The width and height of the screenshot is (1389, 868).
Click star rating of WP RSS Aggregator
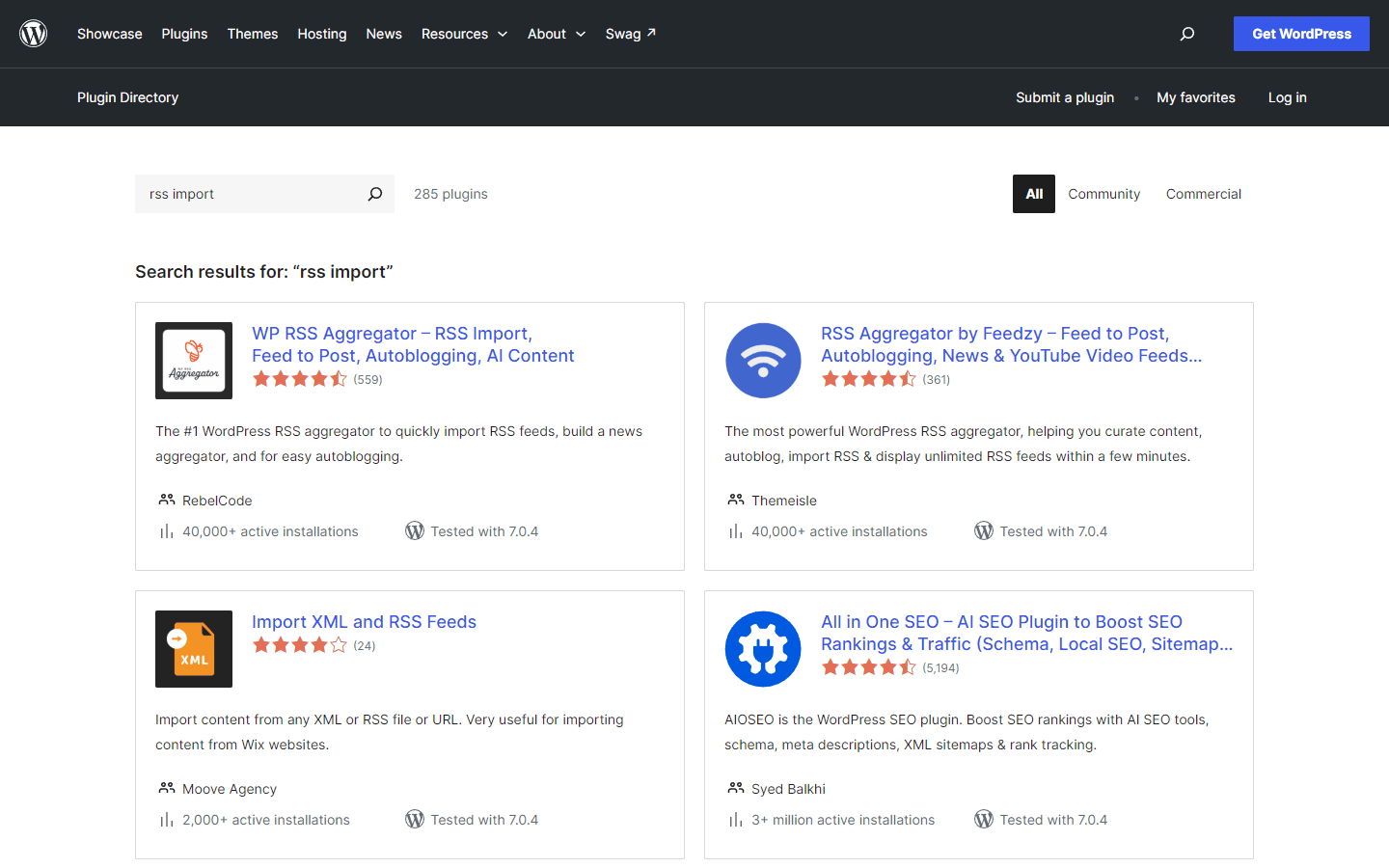click(x=300, y=379)
